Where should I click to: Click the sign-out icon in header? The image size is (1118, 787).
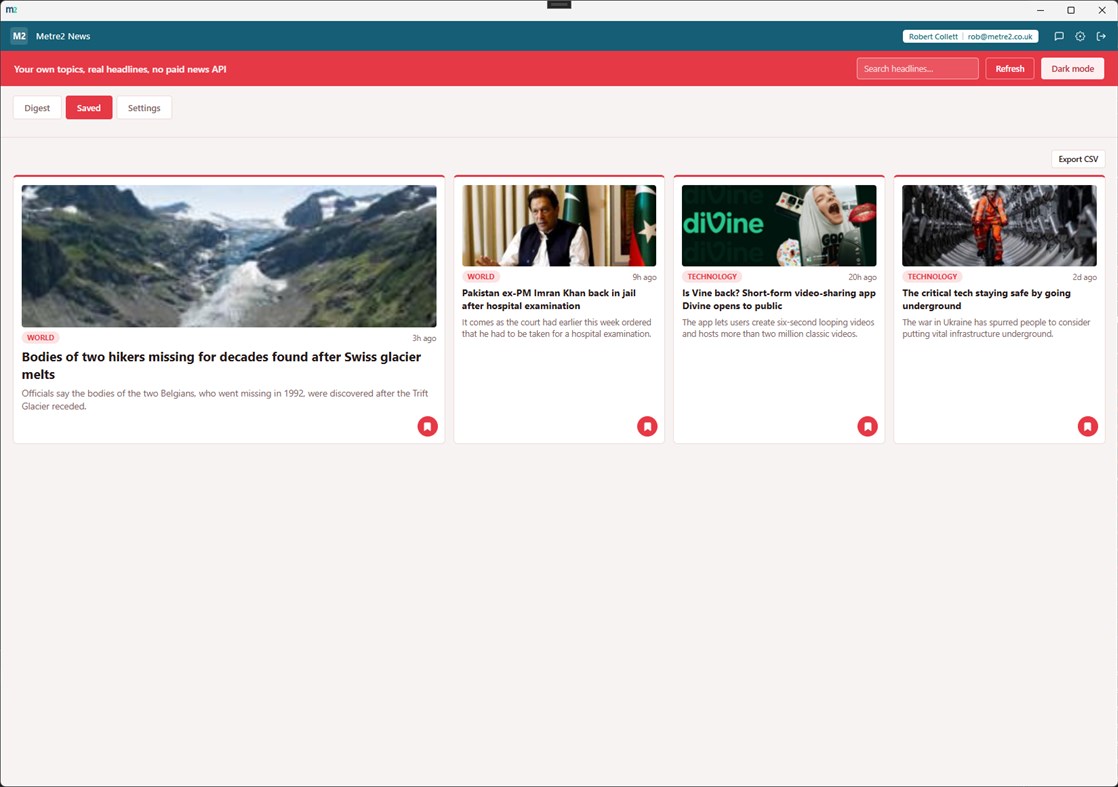(1101, 36)
